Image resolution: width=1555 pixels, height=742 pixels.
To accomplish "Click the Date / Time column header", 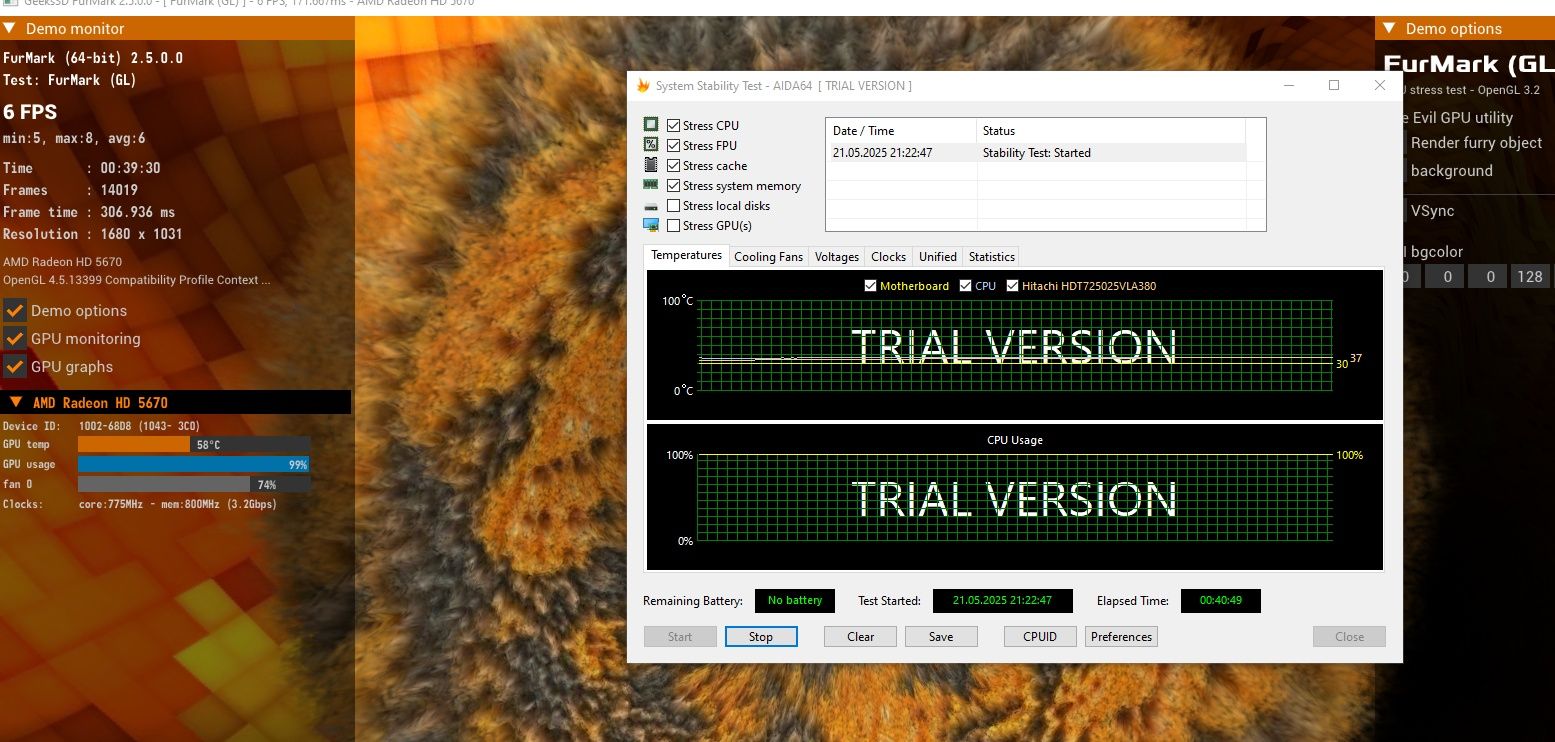I will (901, 131).
